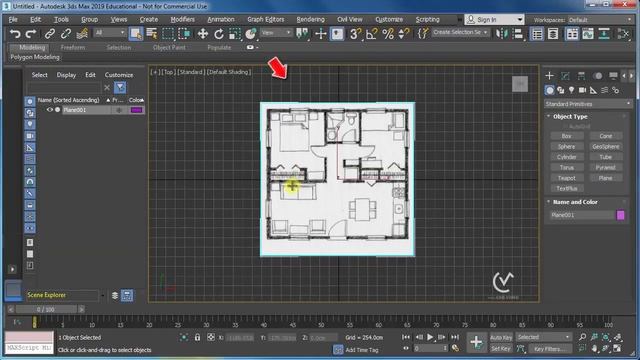Viewport: 640px width, 360px height.
Task: Choose Rectangular Selection Region tool
Action: click(168, 33)
